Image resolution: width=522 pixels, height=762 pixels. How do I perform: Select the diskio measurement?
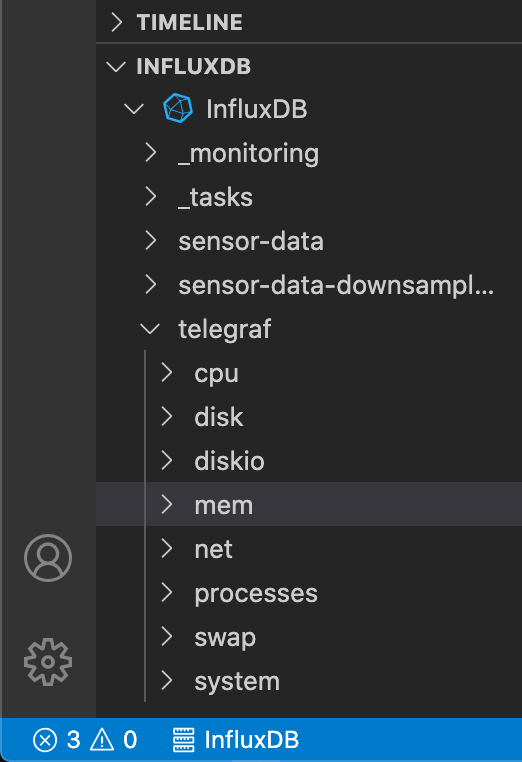(x=229, y=461)
